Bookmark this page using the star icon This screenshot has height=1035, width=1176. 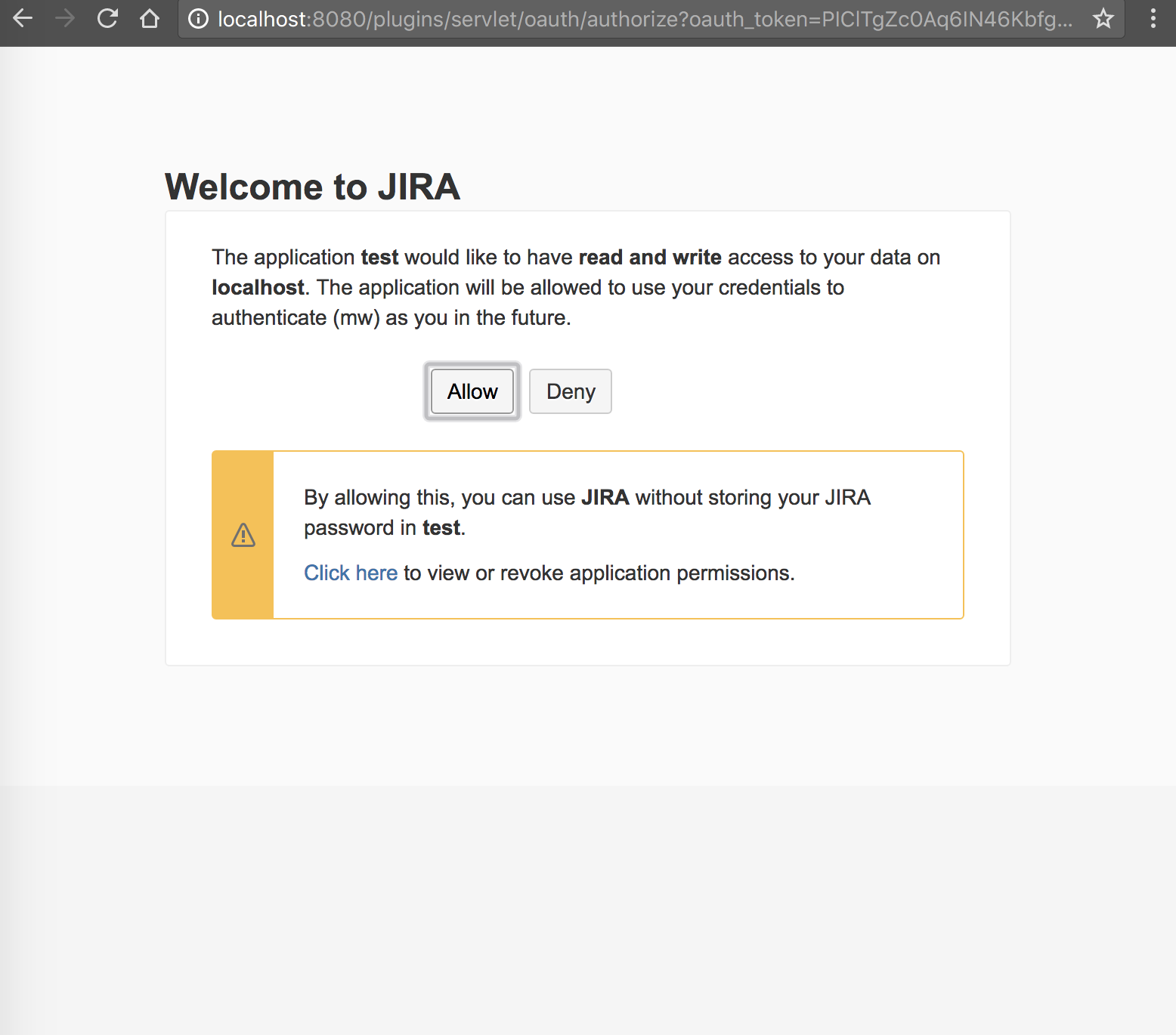(1103, 19)
